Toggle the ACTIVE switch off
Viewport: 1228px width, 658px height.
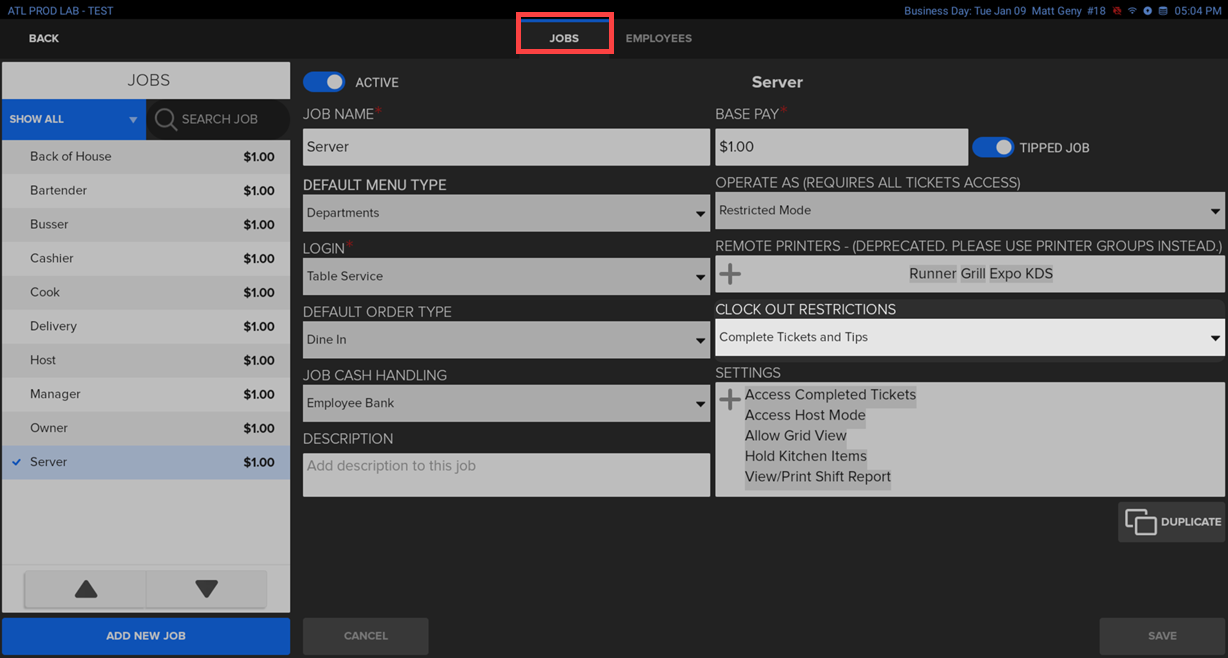pos(323,83)
